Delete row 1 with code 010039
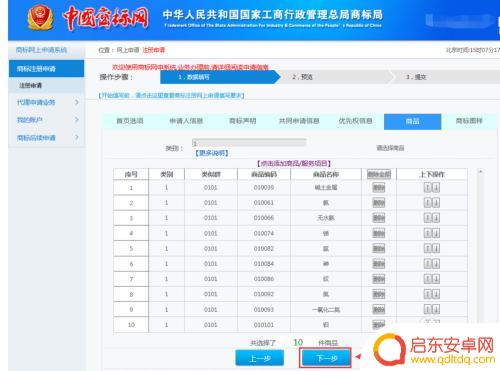500x371 pixels. [x=379, y=188]
